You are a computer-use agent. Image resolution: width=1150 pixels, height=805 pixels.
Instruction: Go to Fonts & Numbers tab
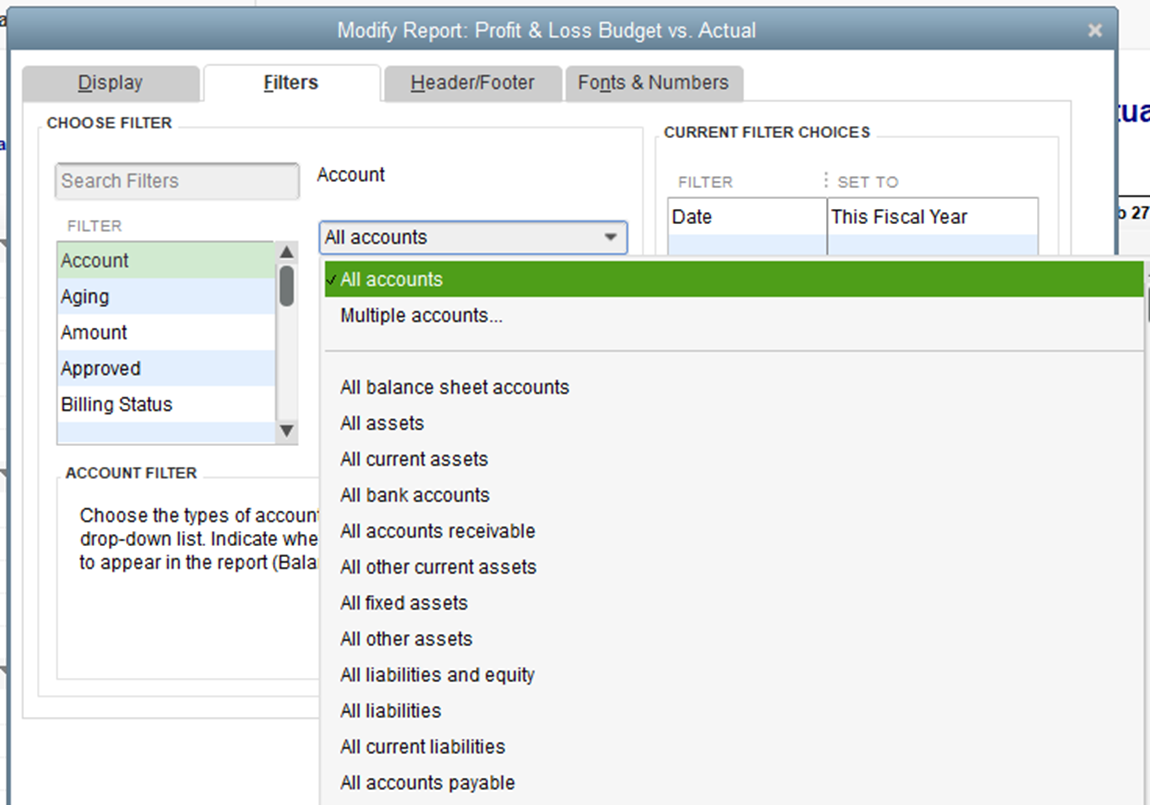point(653,83)
